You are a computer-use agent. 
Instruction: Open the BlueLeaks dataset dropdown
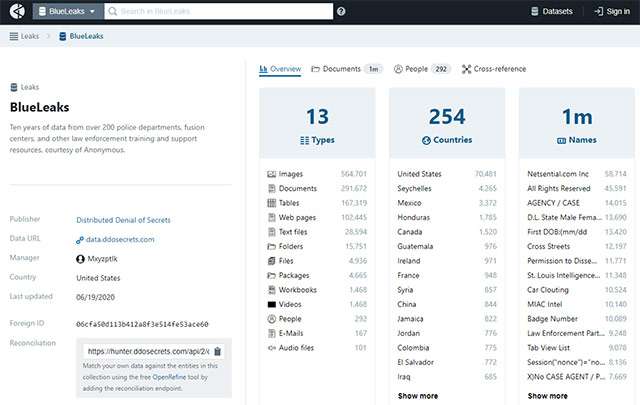coord(68,11)
